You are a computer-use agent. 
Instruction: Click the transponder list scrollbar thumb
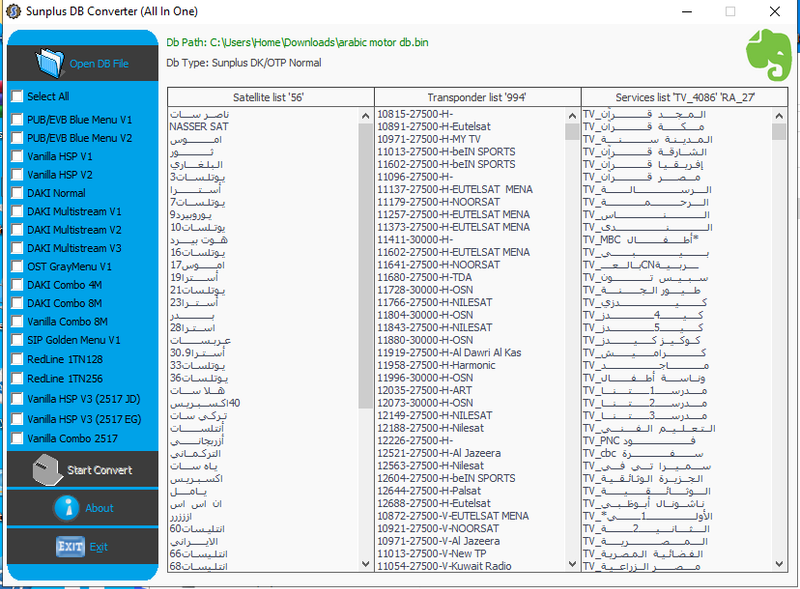pos(572,131)
